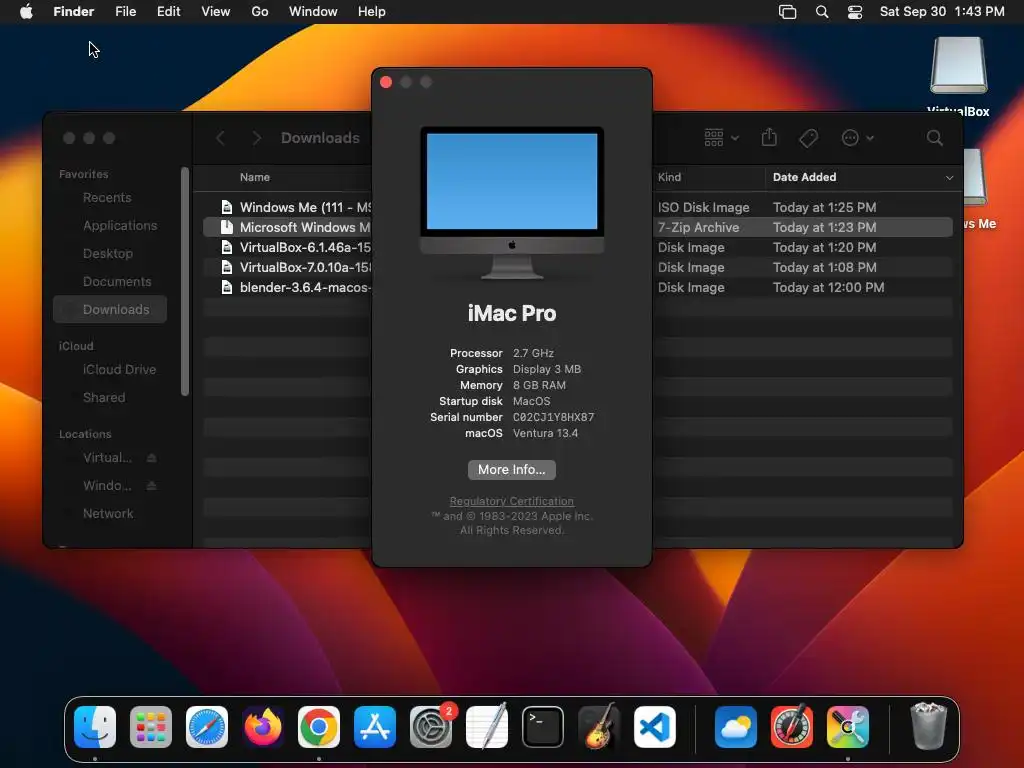Open Google Chrome in the Dock
This screenshot has height=768, width=1024.
(x=319, y=727)
